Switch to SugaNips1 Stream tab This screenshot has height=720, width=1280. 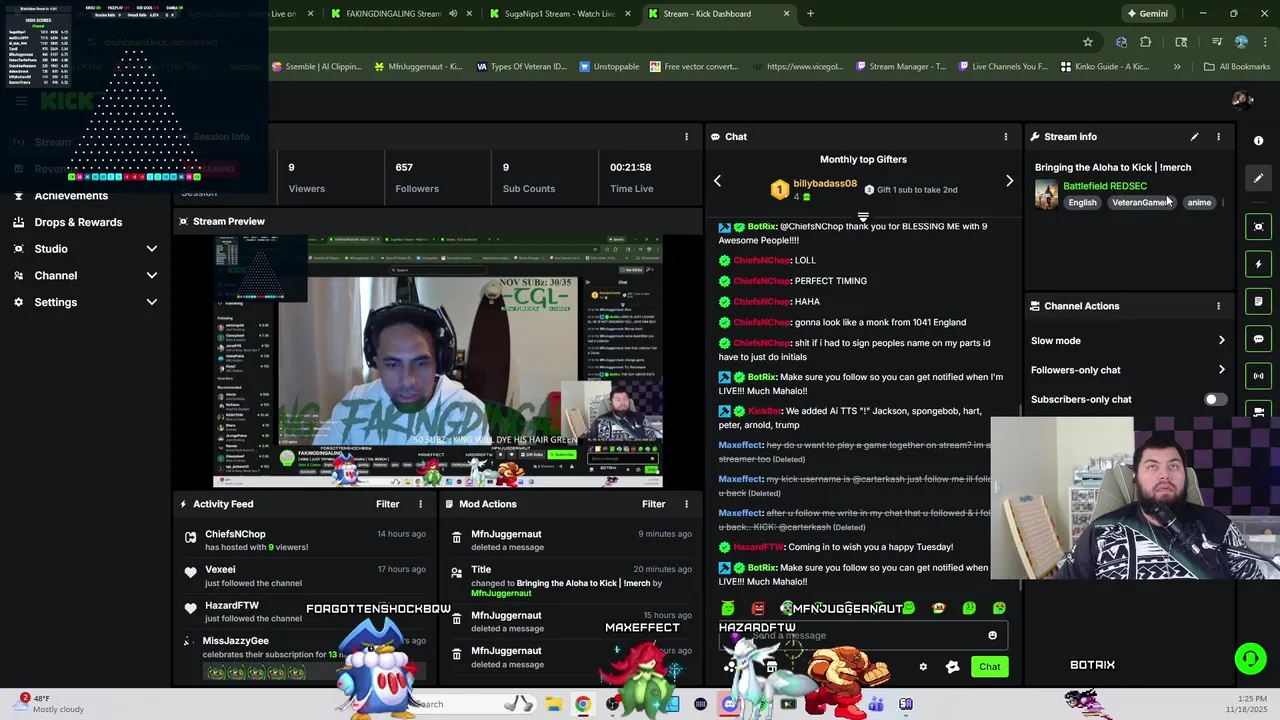tap(559, 14)
